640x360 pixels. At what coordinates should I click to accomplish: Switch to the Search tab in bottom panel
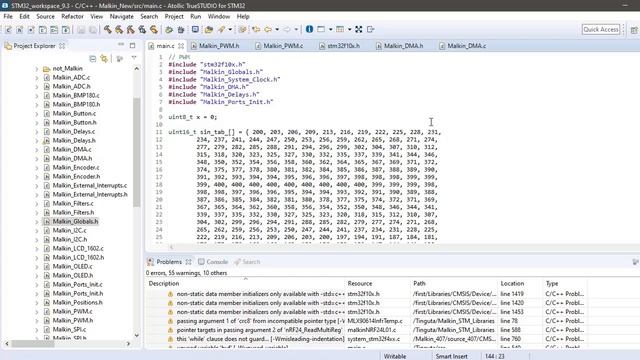point(247,262)
